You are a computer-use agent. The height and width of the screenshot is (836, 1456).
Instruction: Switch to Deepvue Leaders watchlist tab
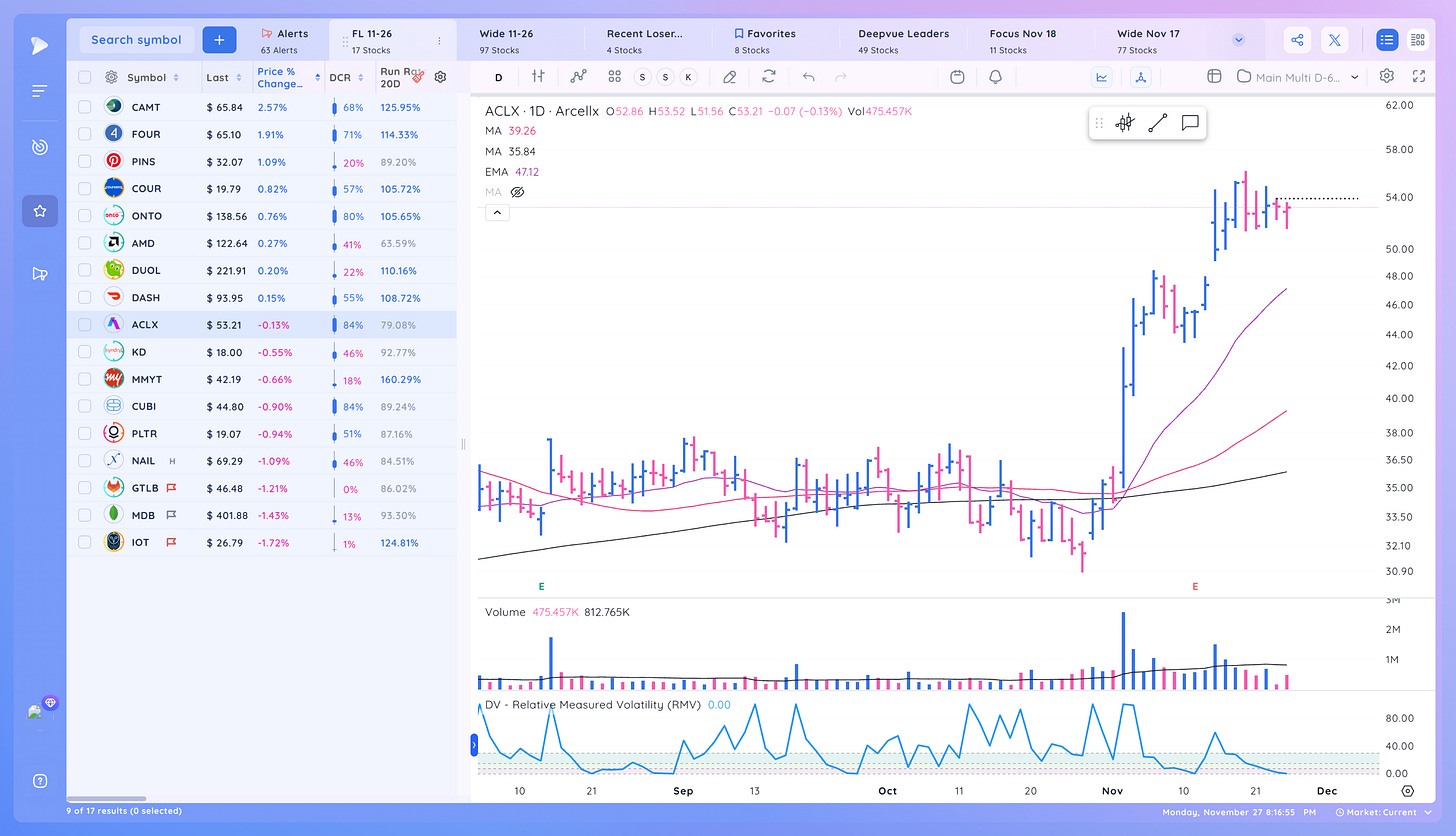(x=903, y=40)
